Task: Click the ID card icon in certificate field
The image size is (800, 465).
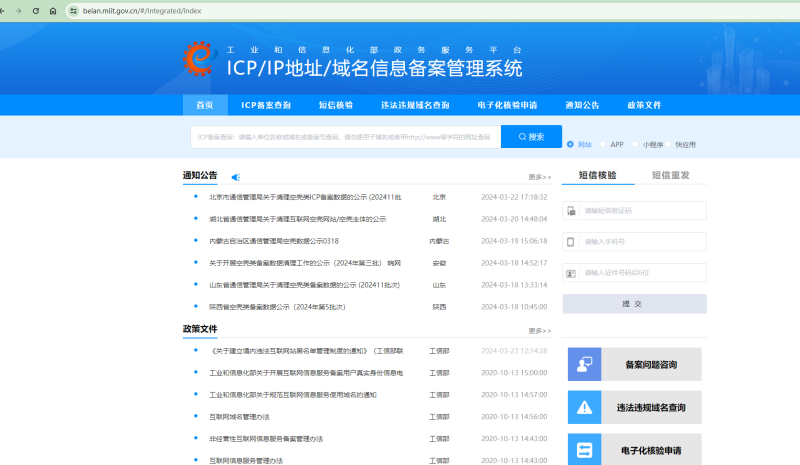Action: (571, 274)
